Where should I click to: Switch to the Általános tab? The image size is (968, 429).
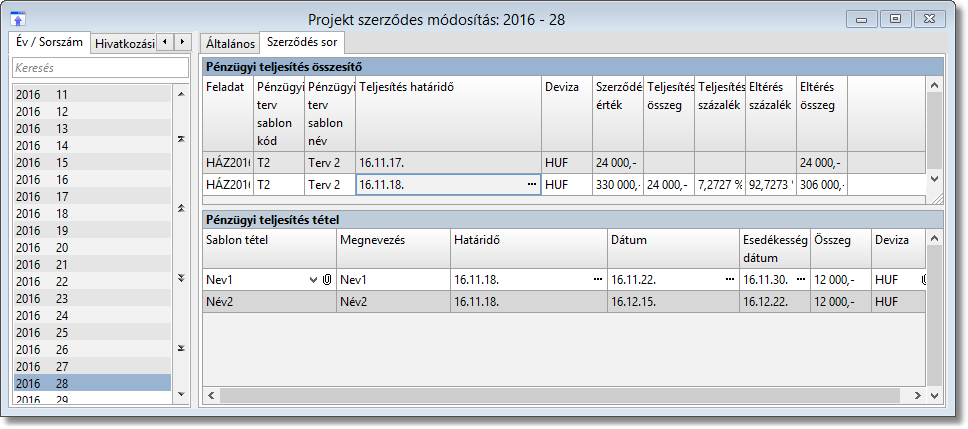coord(230,43)
